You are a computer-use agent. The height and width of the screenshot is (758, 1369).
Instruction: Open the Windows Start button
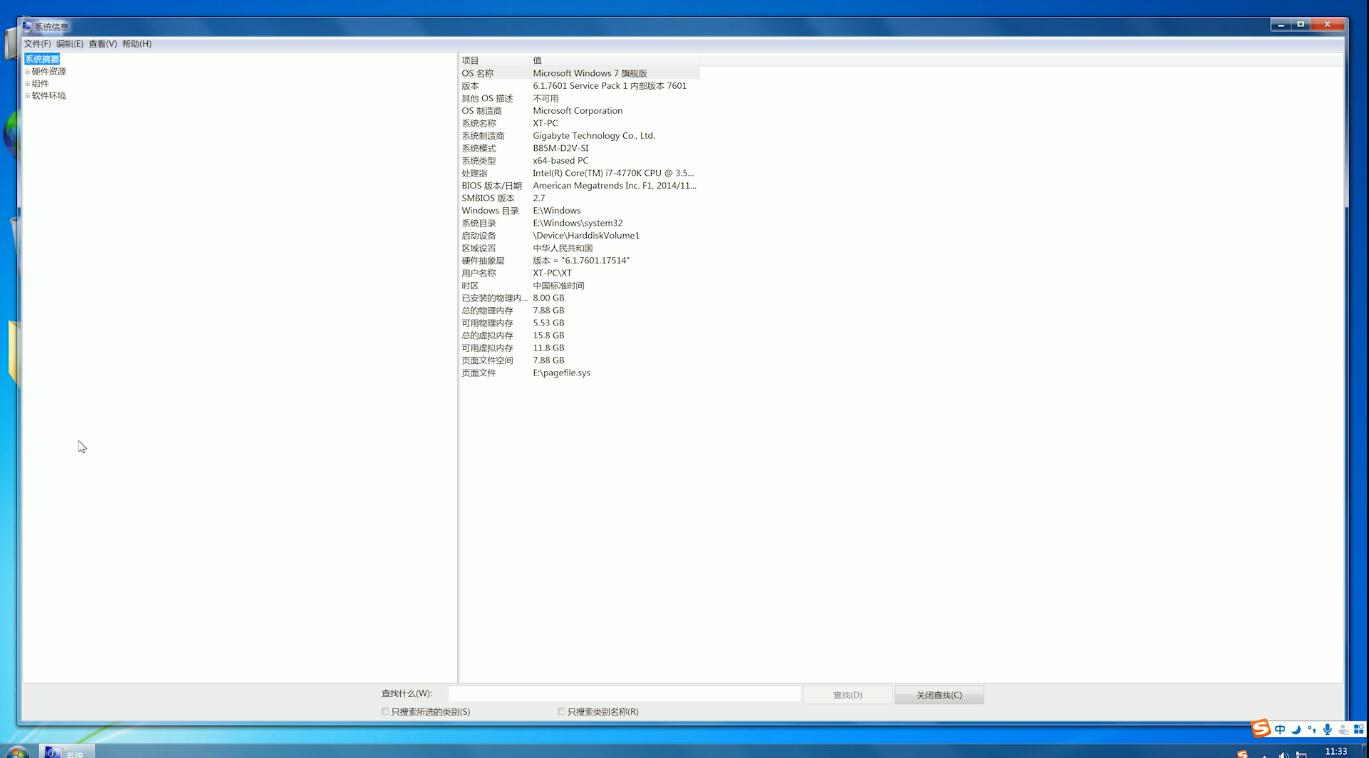[16, 752]
